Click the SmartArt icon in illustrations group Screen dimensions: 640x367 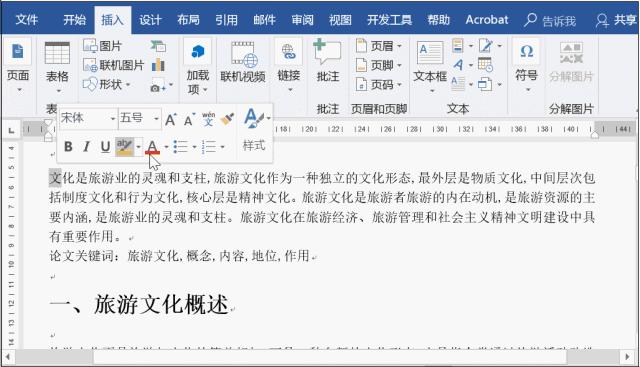158,46
